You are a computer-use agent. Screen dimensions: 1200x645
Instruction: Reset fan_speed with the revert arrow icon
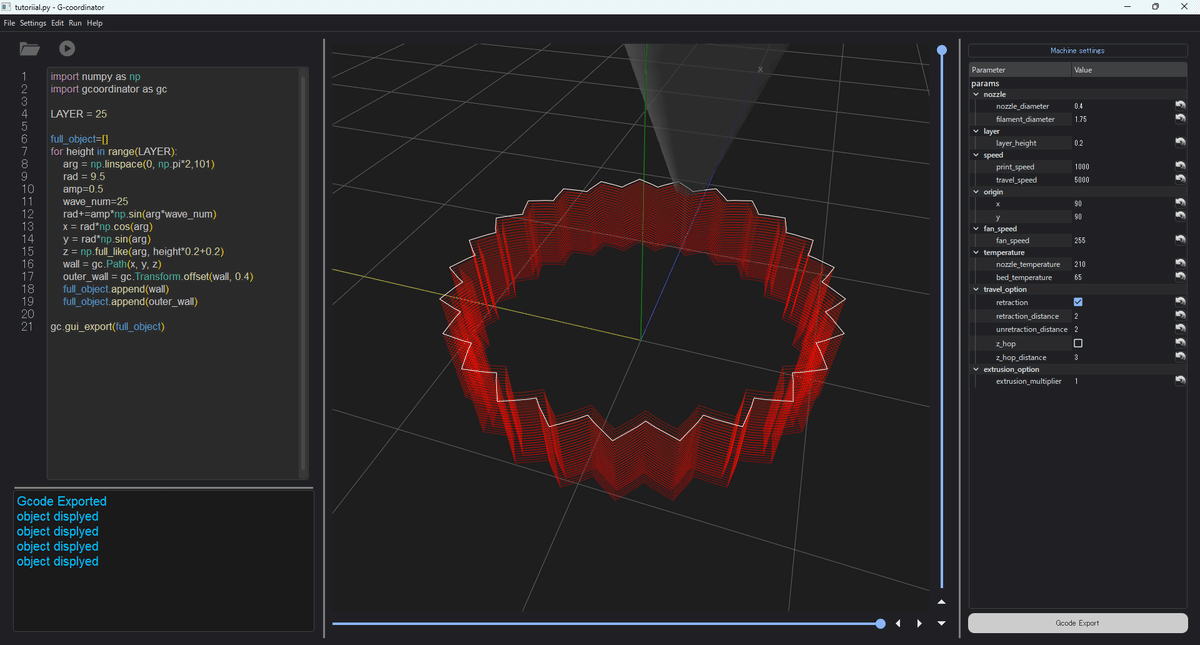pos(1180,240)
